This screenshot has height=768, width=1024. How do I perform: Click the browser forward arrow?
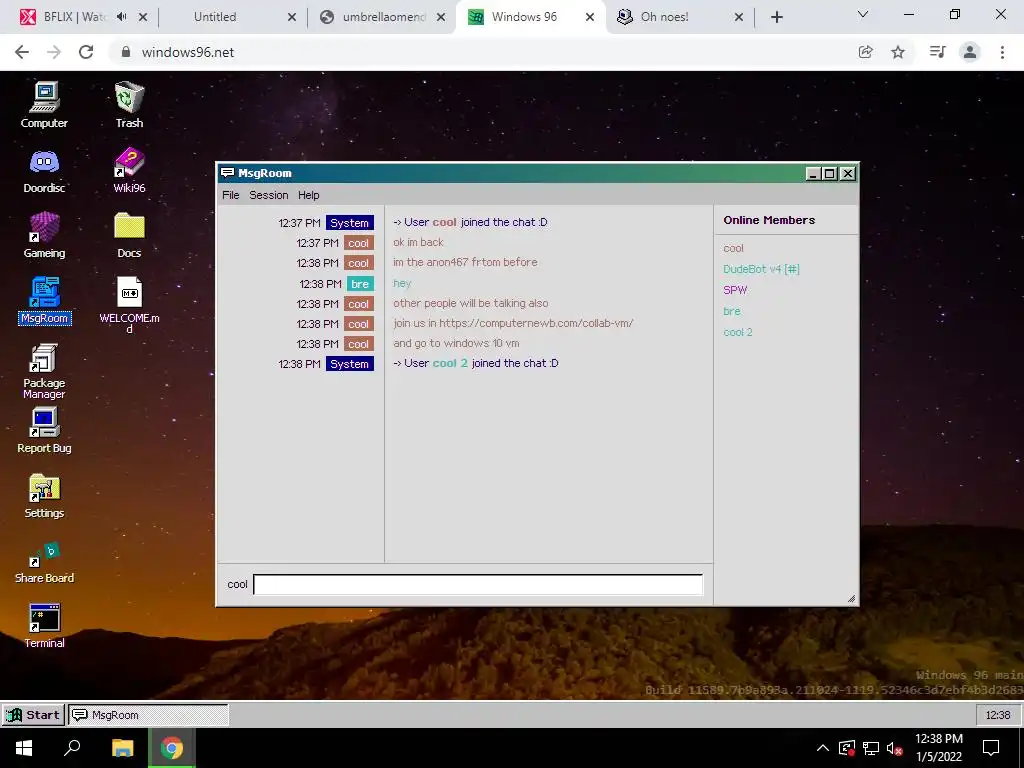54,52
